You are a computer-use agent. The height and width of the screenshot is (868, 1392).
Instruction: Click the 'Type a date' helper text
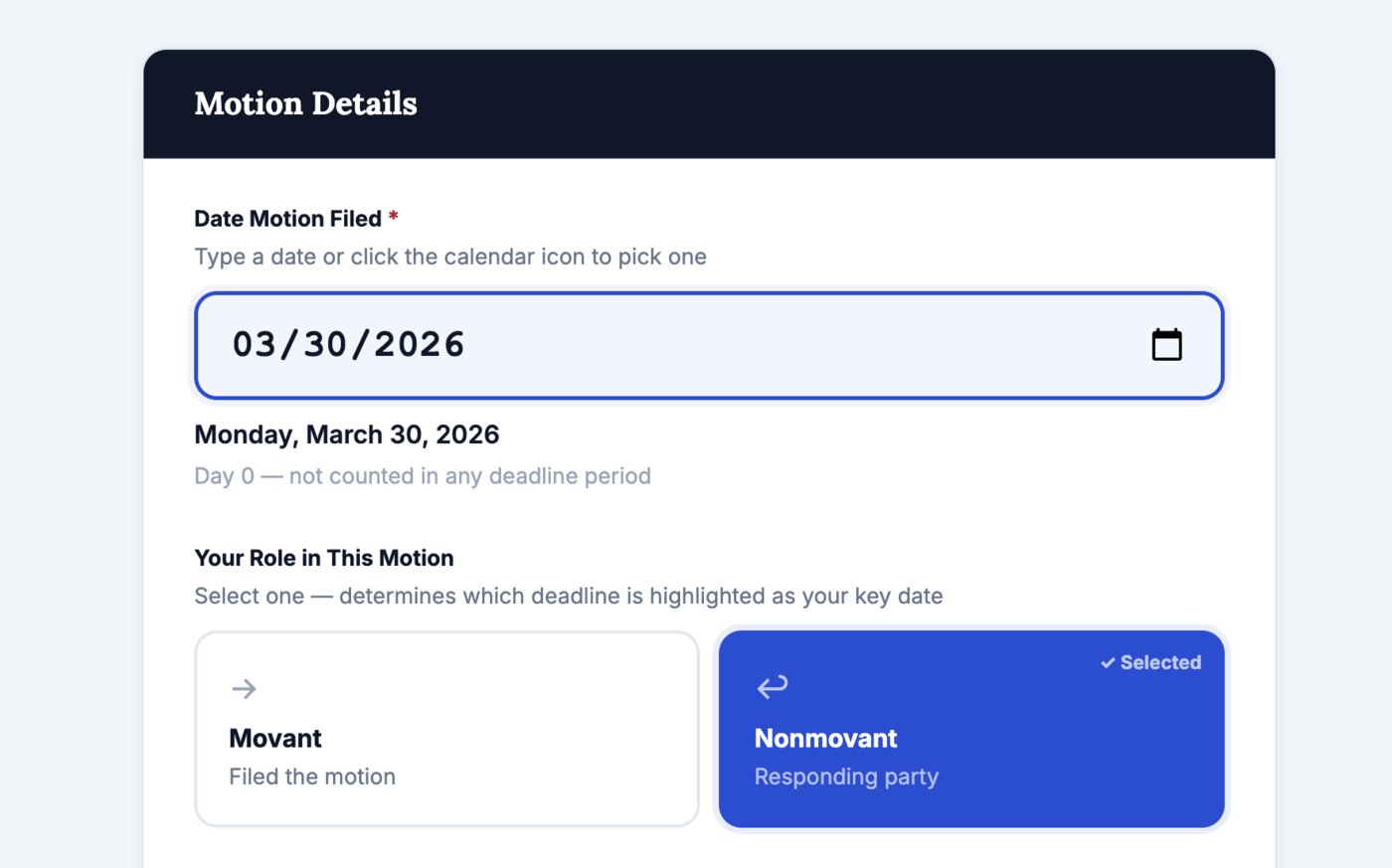point(449,257)
